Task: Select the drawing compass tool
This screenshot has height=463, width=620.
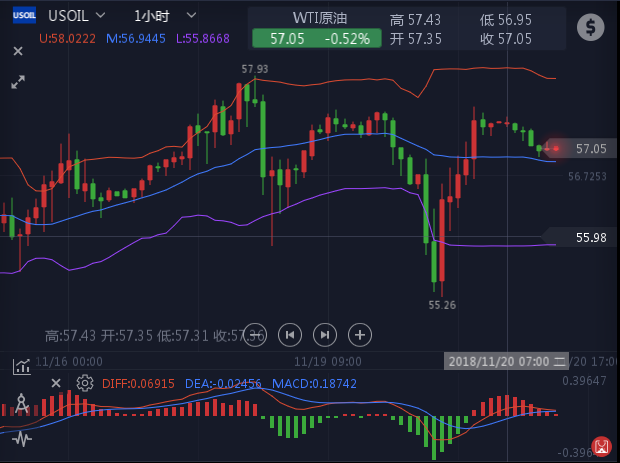Action: 20,405
